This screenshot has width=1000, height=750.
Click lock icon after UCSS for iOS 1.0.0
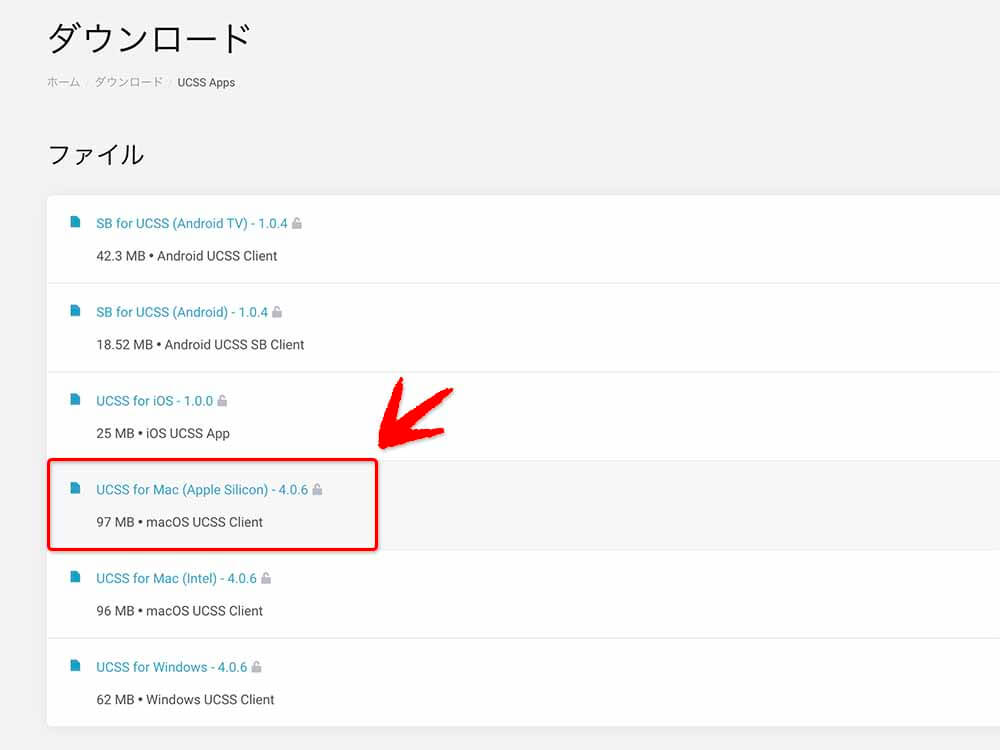pyautogui.click(x=222, y=401)
